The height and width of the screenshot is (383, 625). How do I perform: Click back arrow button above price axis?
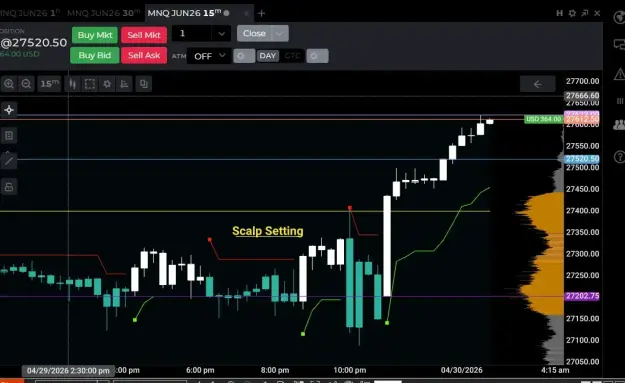click(x=537, y=84)
